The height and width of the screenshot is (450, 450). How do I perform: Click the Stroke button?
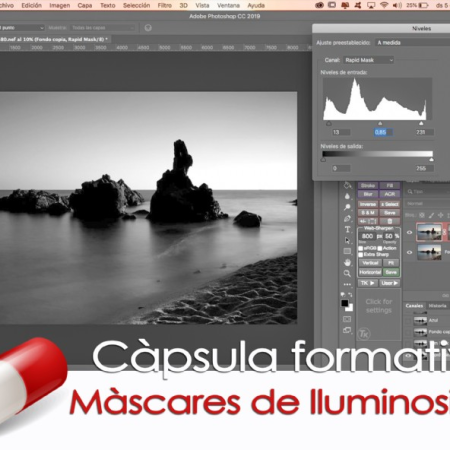coord(368,185)
